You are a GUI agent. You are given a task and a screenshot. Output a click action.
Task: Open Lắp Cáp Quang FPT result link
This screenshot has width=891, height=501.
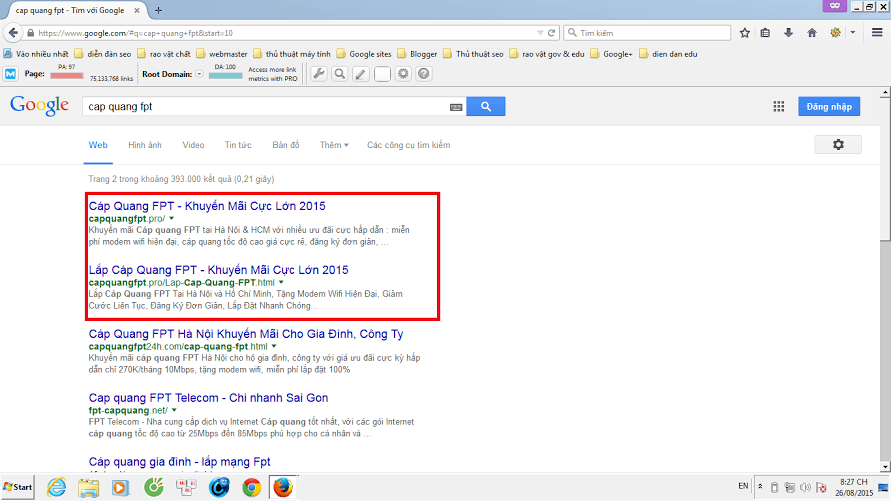[218, 270]
